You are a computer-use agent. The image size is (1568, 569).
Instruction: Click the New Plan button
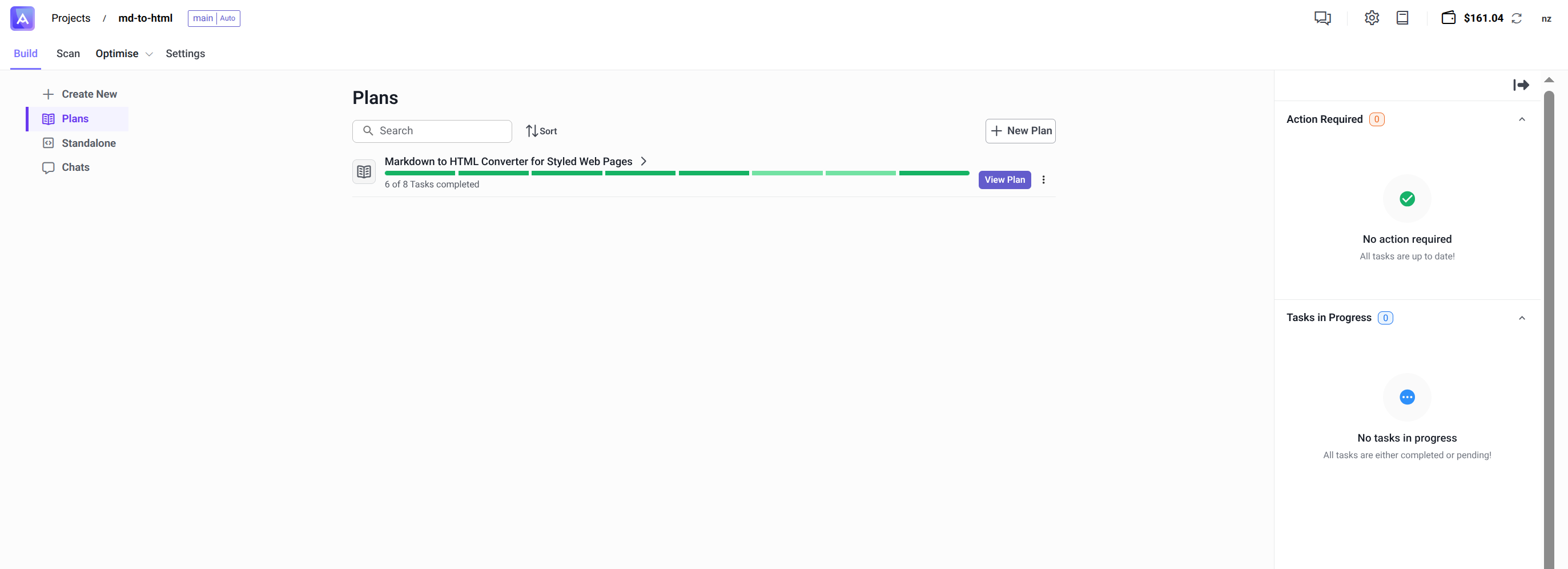pyautogui.click(x=1020, y=131)
